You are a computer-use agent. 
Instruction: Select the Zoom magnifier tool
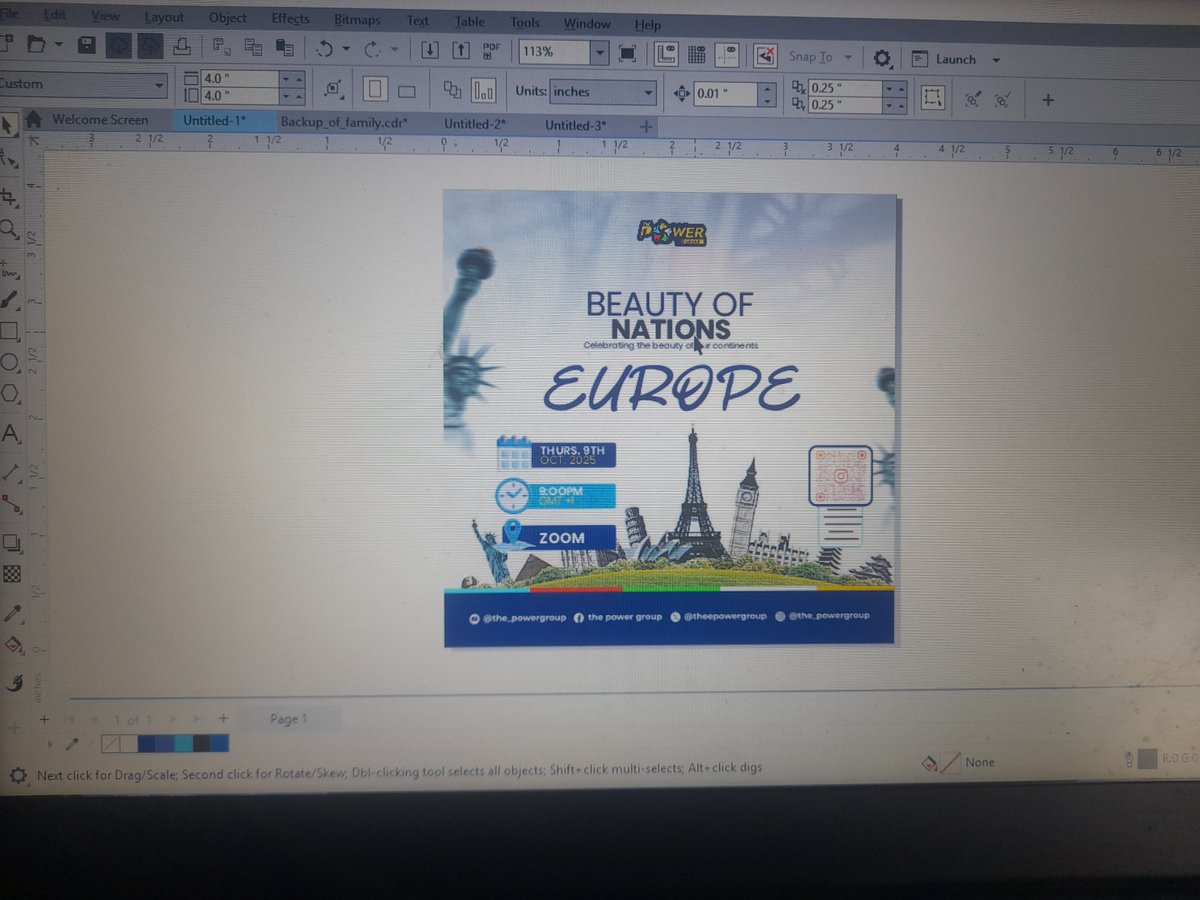tap(9, 230)
